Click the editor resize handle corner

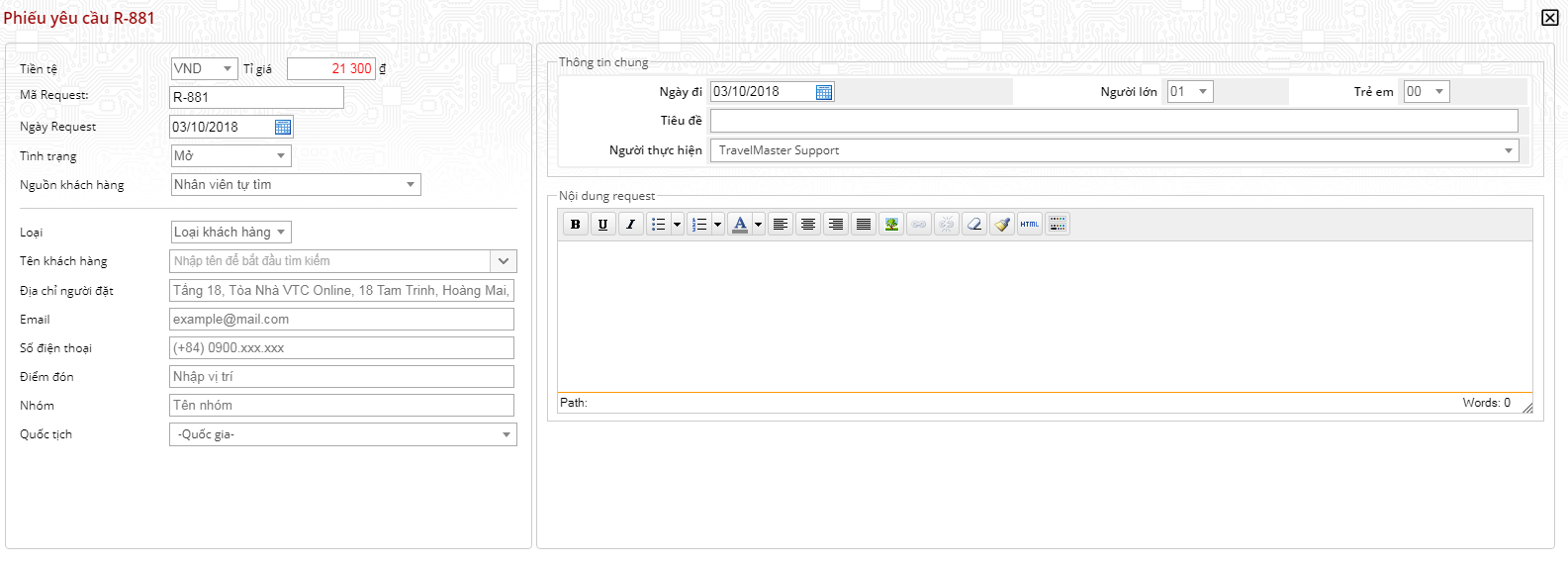(1527, 407)
